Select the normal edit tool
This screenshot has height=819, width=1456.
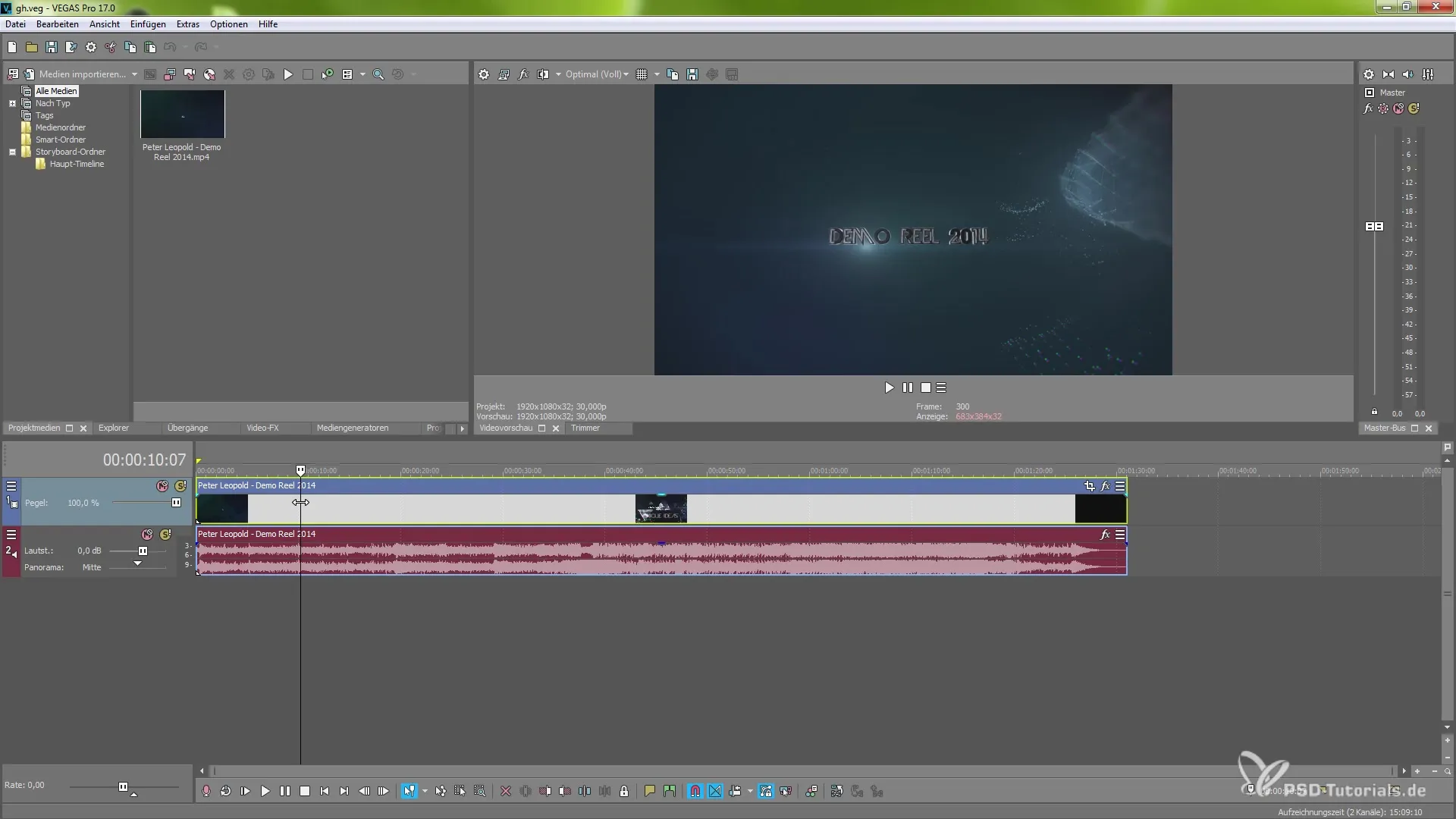tap(409, 791)
